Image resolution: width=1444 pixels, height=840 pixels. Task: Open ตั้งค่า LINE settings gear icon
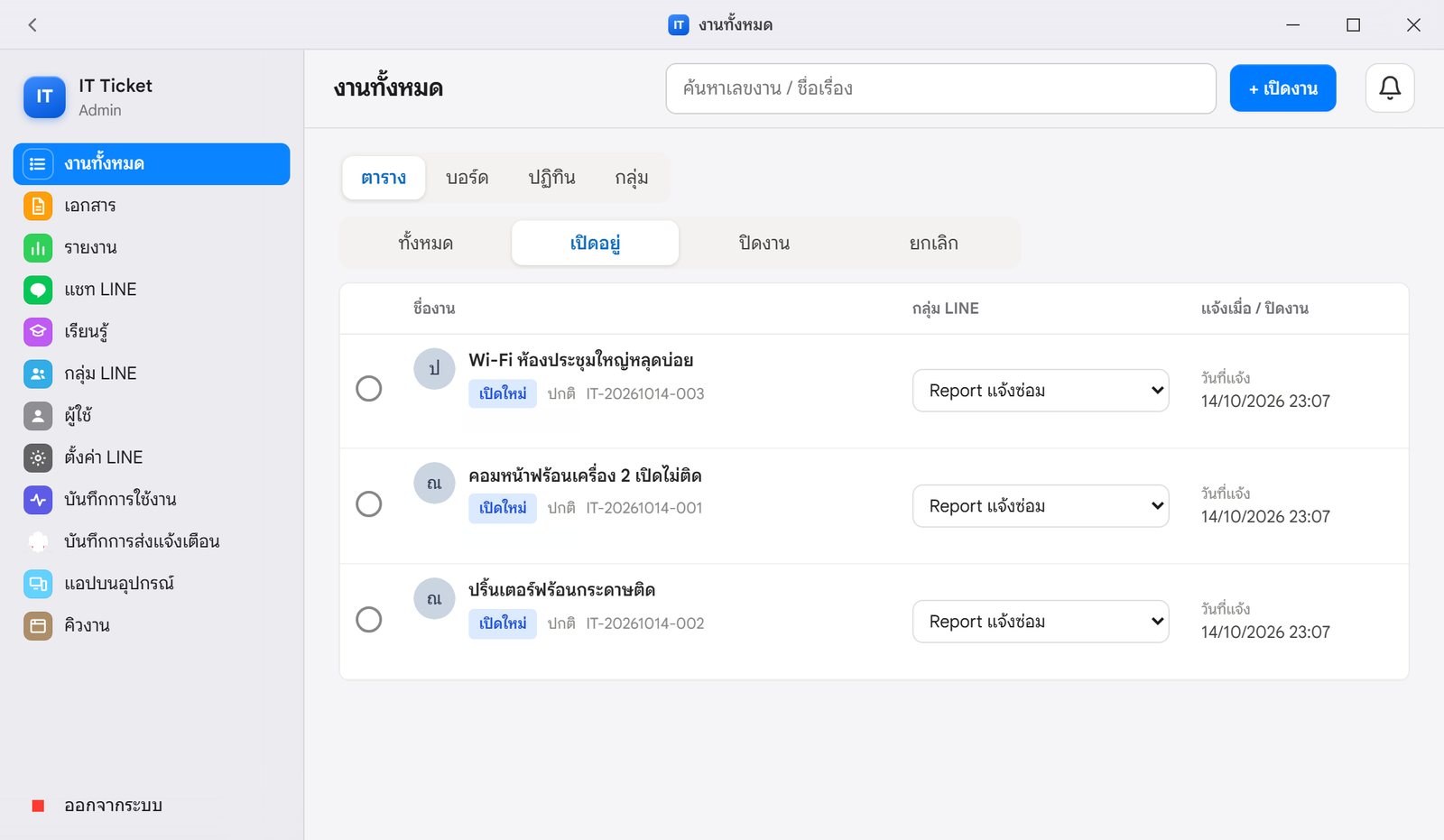pyautogui.click(x=38, y=457)
